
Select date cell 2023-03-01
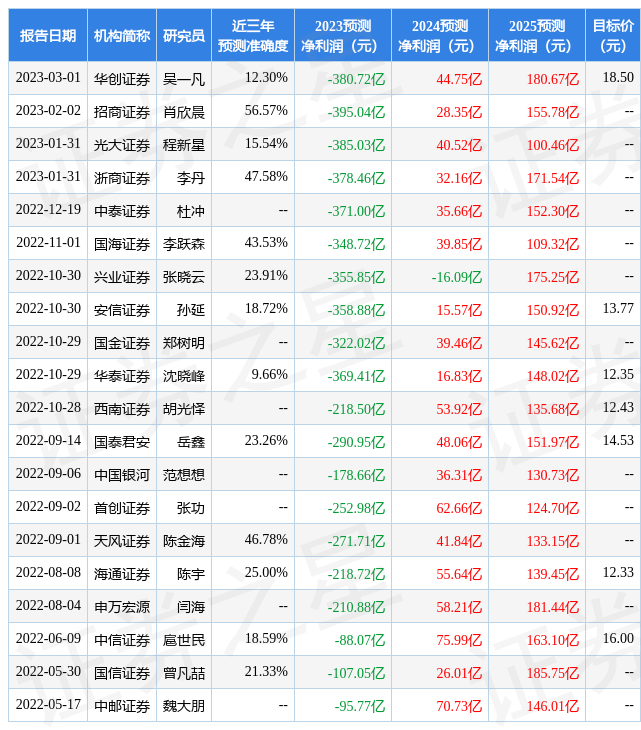(x=48, y=77)
